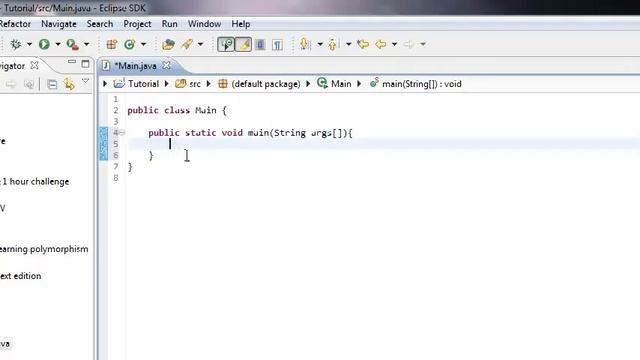Click the green Run button
This screenshot has height=360, width=640.
44,44
